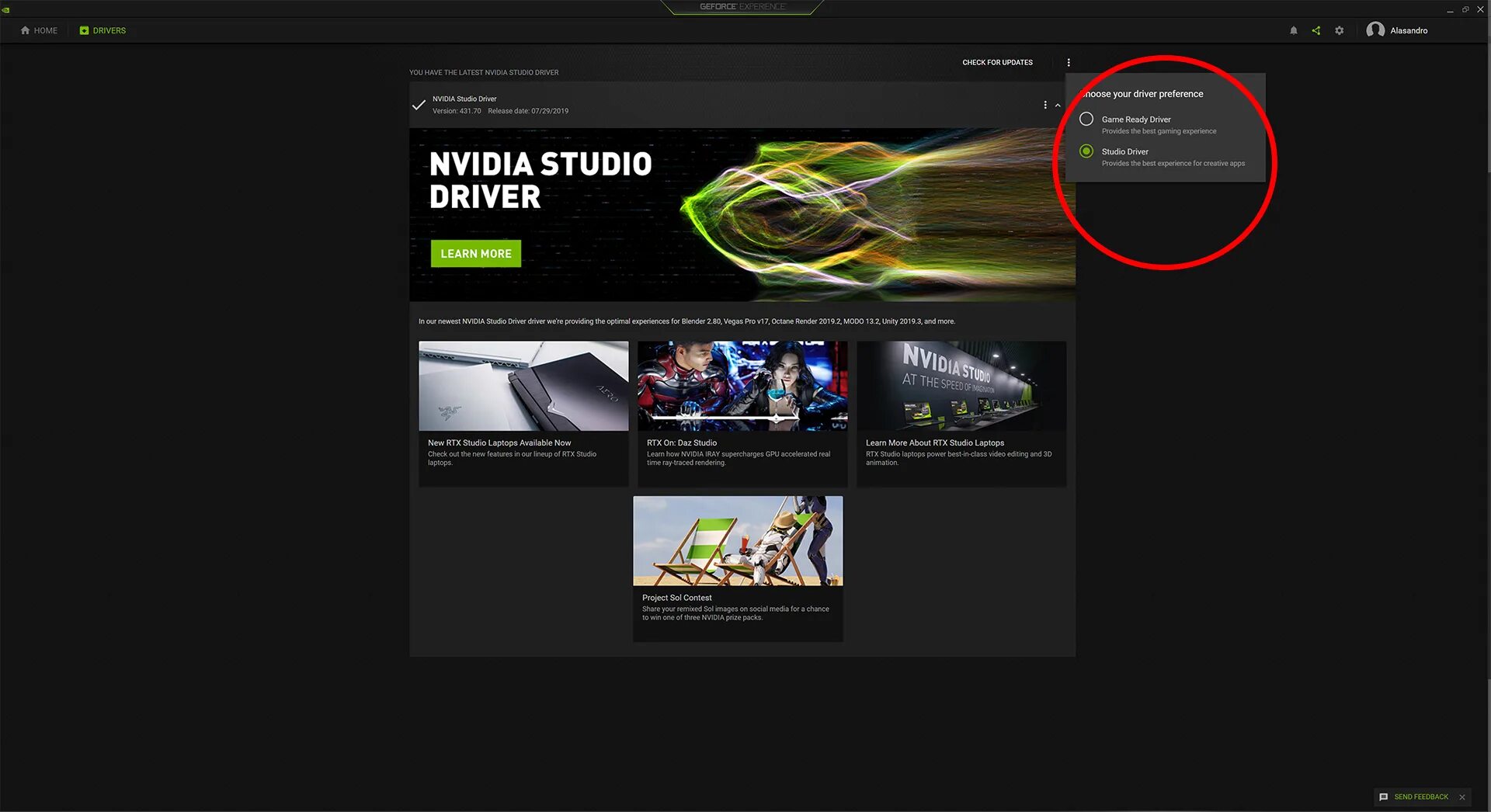1491x812 pixels.
Task: Open the Alasandro account name
Action: [1409, 30]
